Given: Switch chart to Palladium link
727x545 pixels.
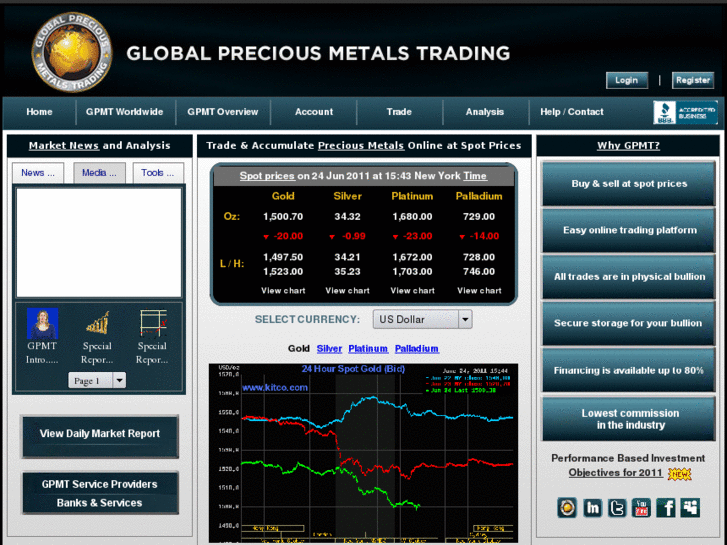Looking at the screenshot, I should (417, 349).
